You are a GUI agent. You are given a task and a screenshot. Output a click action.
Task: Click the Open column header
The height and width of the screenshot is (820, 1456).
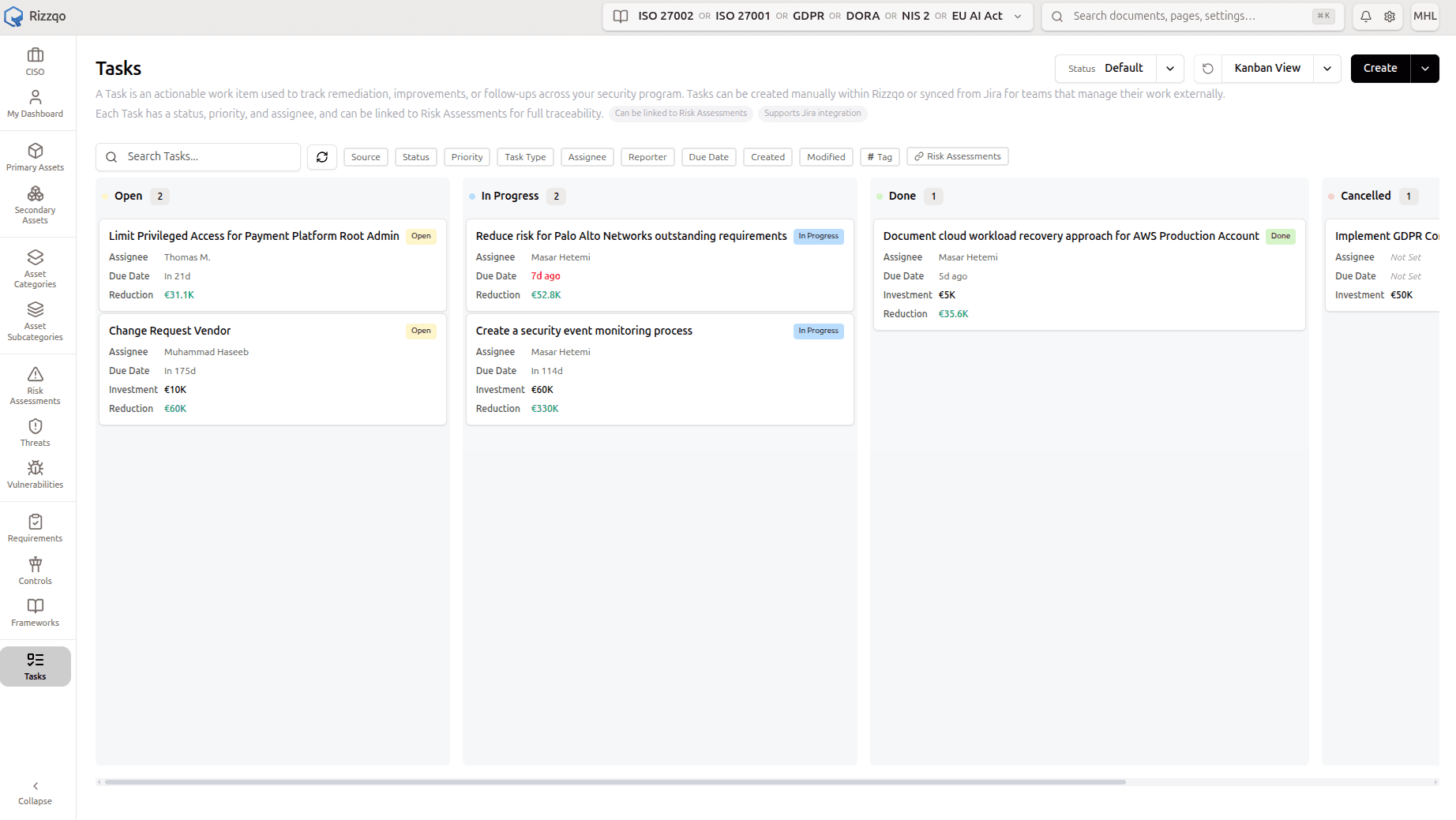coord(128,196)
